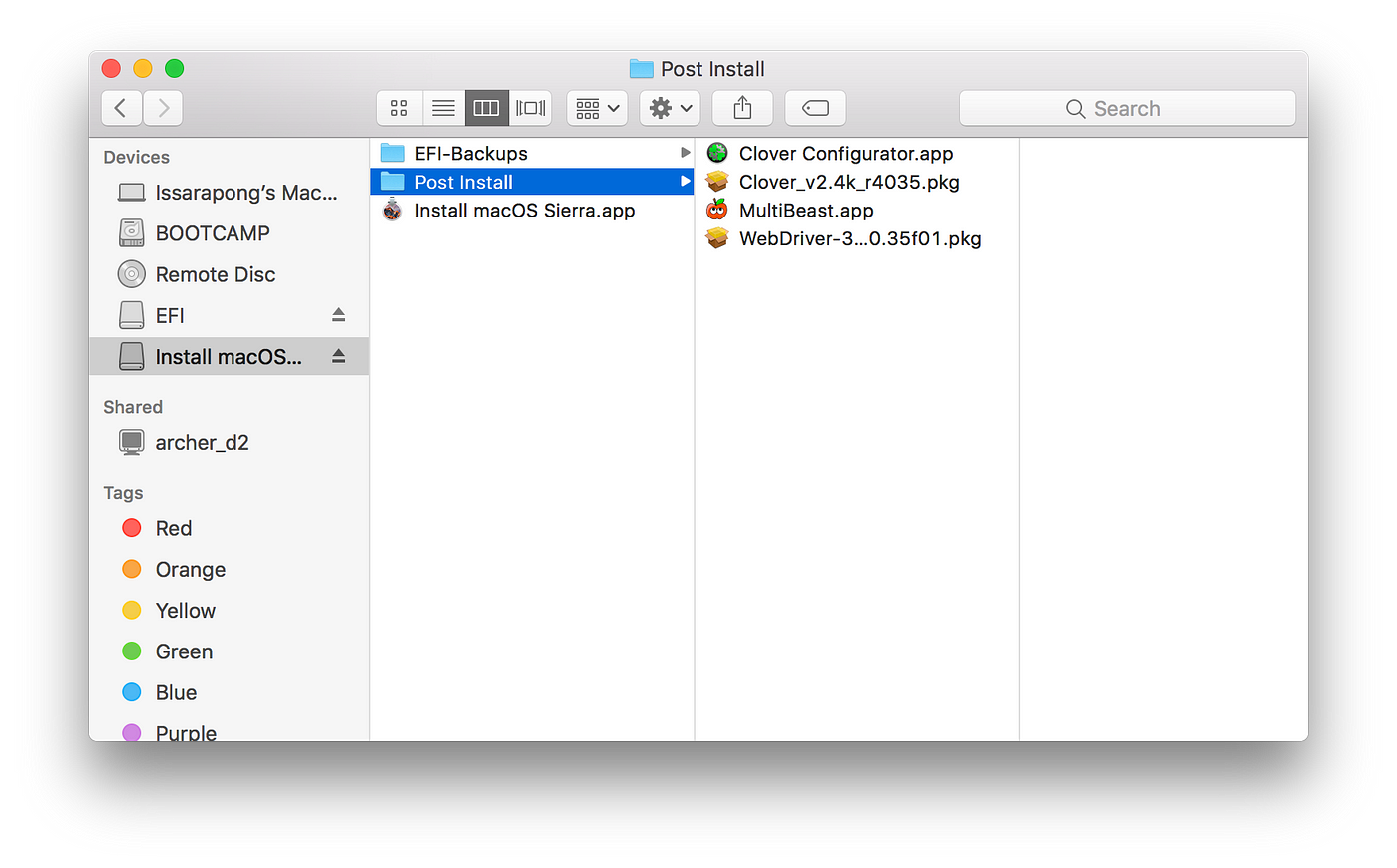Click the Clover pkg package icon
Image resolution: width=1397 pixels, height=868 pixels.
(x=717, y=182)
